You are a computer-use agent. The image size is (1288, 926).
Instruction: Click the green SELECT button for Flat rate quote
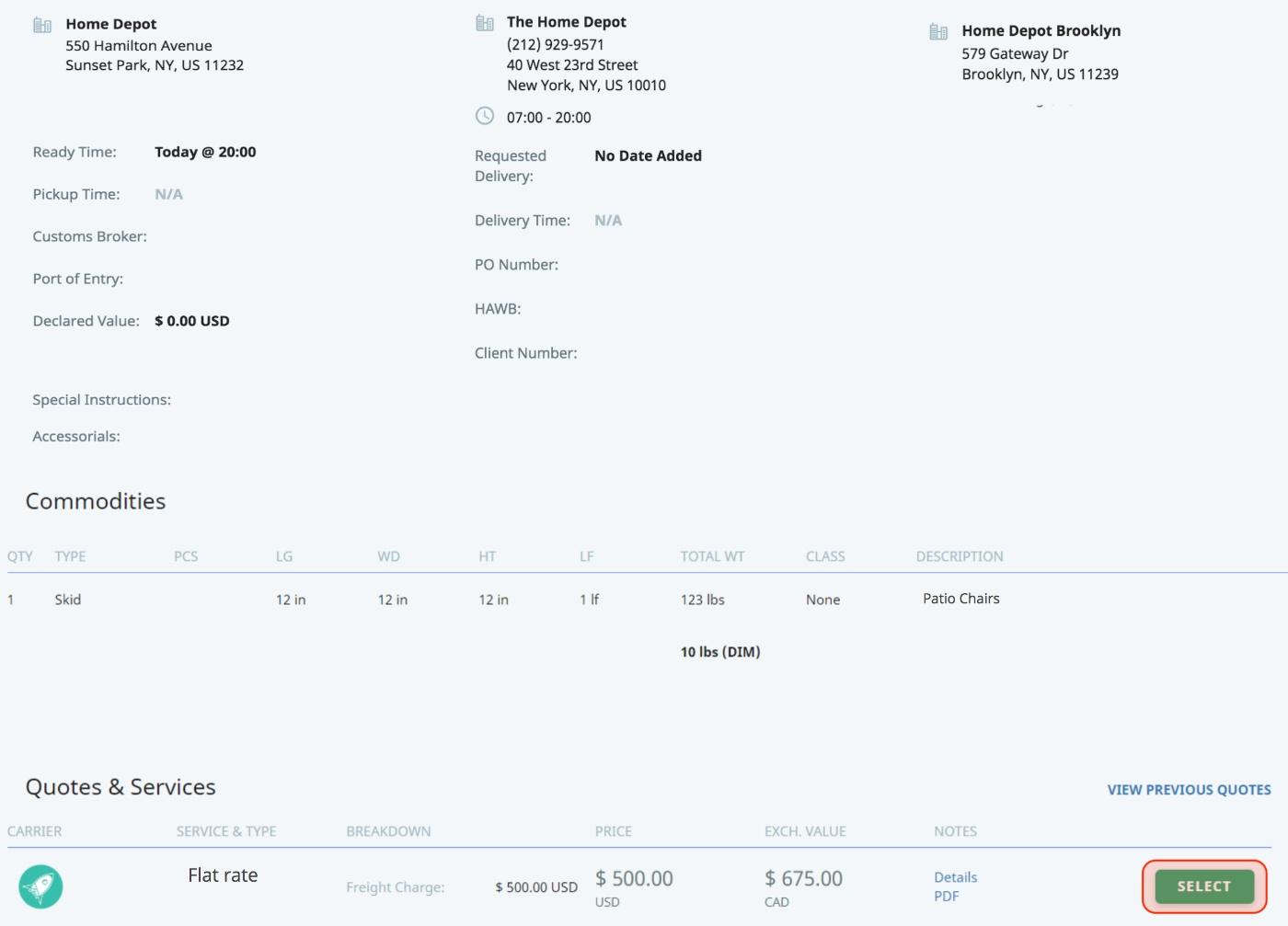1204,886
